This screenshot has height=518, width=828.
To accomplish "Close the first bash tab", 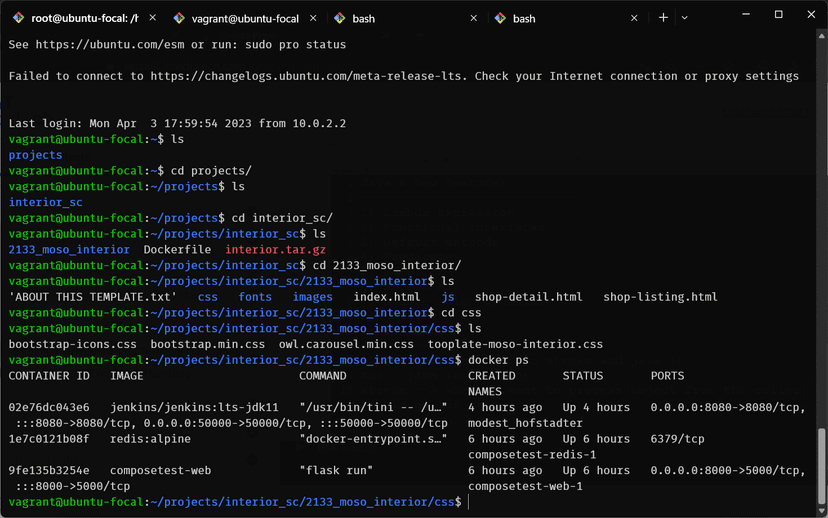I will click(x=474, y=18).
